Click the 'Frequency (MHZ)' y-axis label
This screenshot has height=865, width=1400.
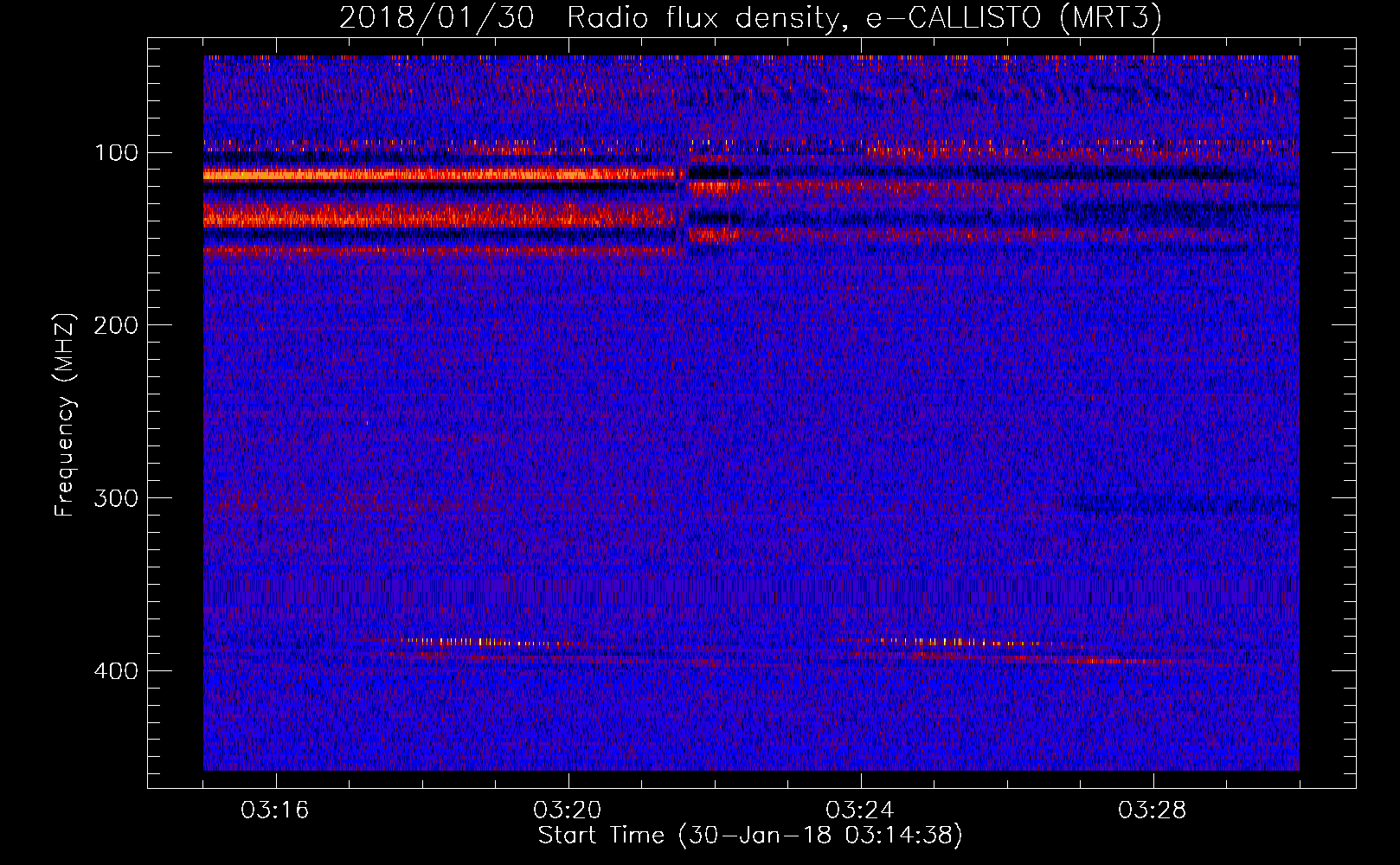pyautogui.click(x=65, y=414)
